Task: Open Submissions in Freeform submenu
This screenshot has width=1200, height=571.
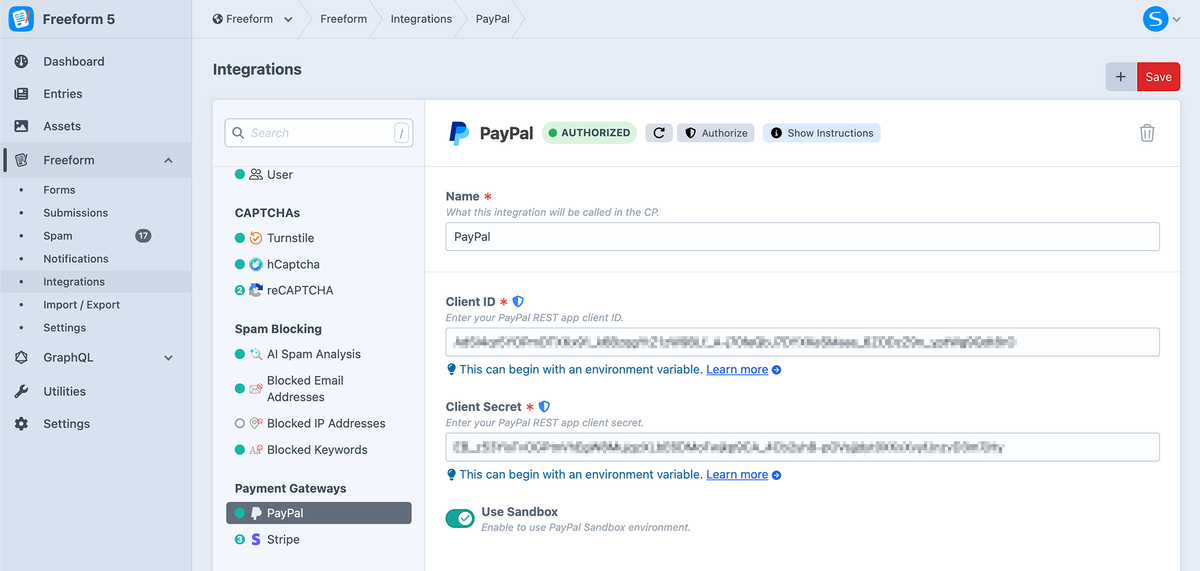Action: click(75, 213)
